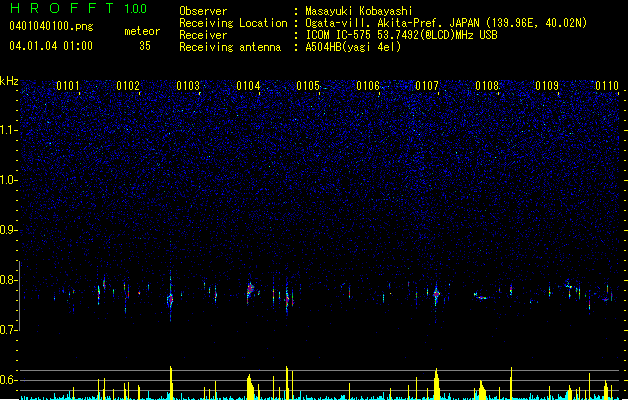This screenshot has height=400, width=629.
Task: Click observer name Masayuki Kobayashi
Action: (359, 11)
